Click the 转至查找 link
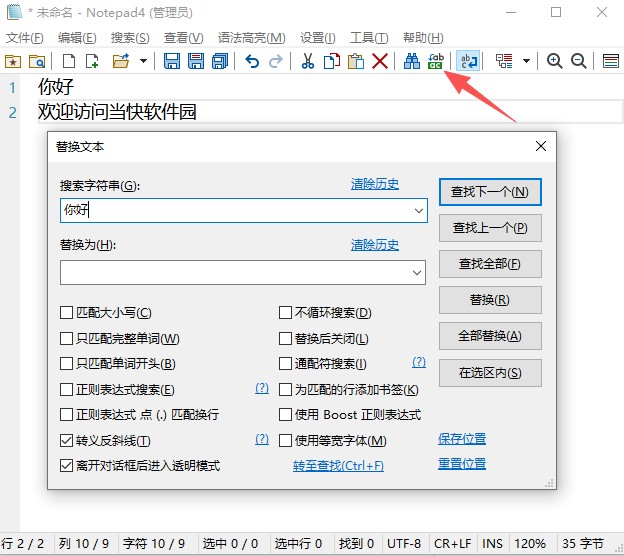This screenshot has height=556, width=624. click(338, 466)
